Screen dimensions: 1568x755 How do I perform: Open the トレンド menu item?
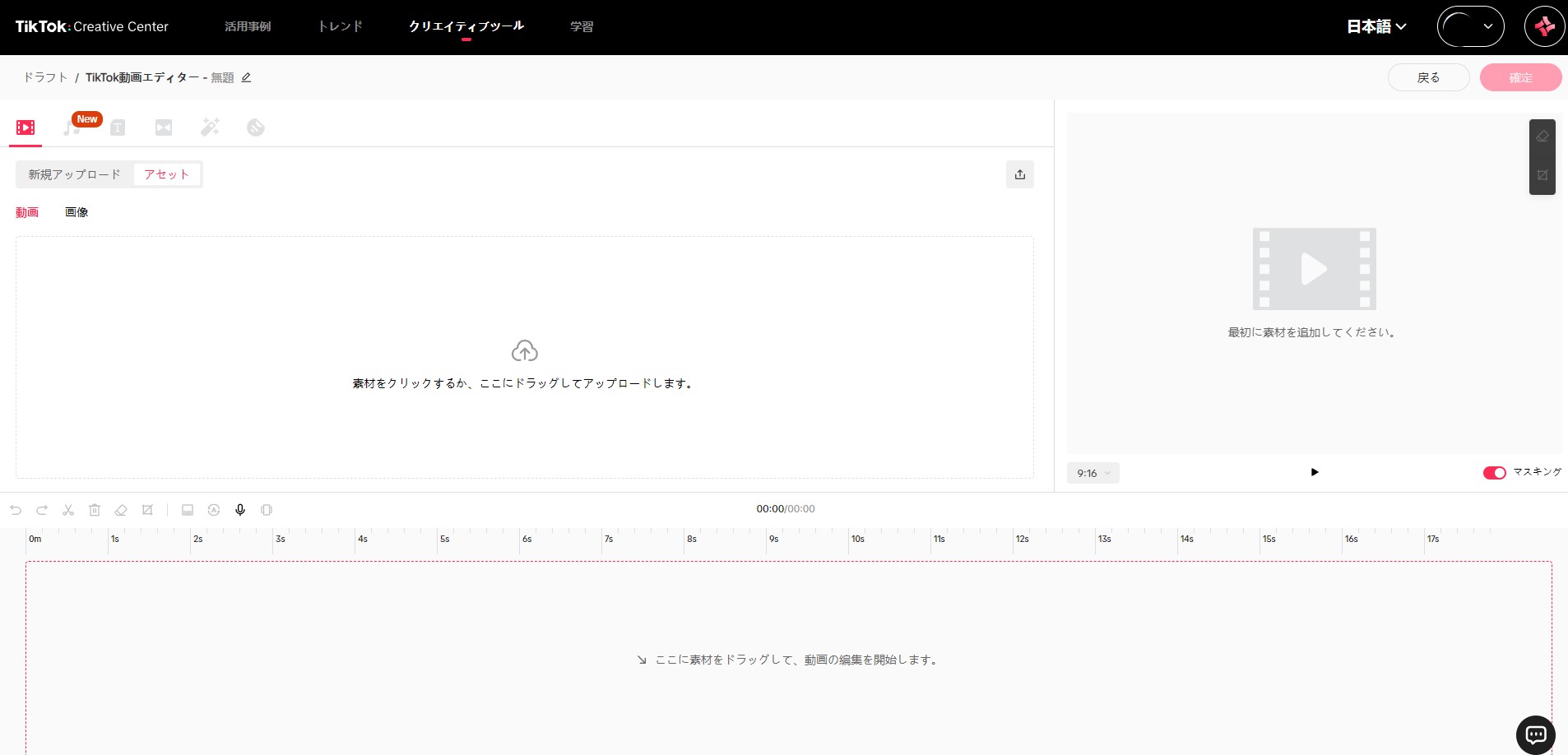339,26
